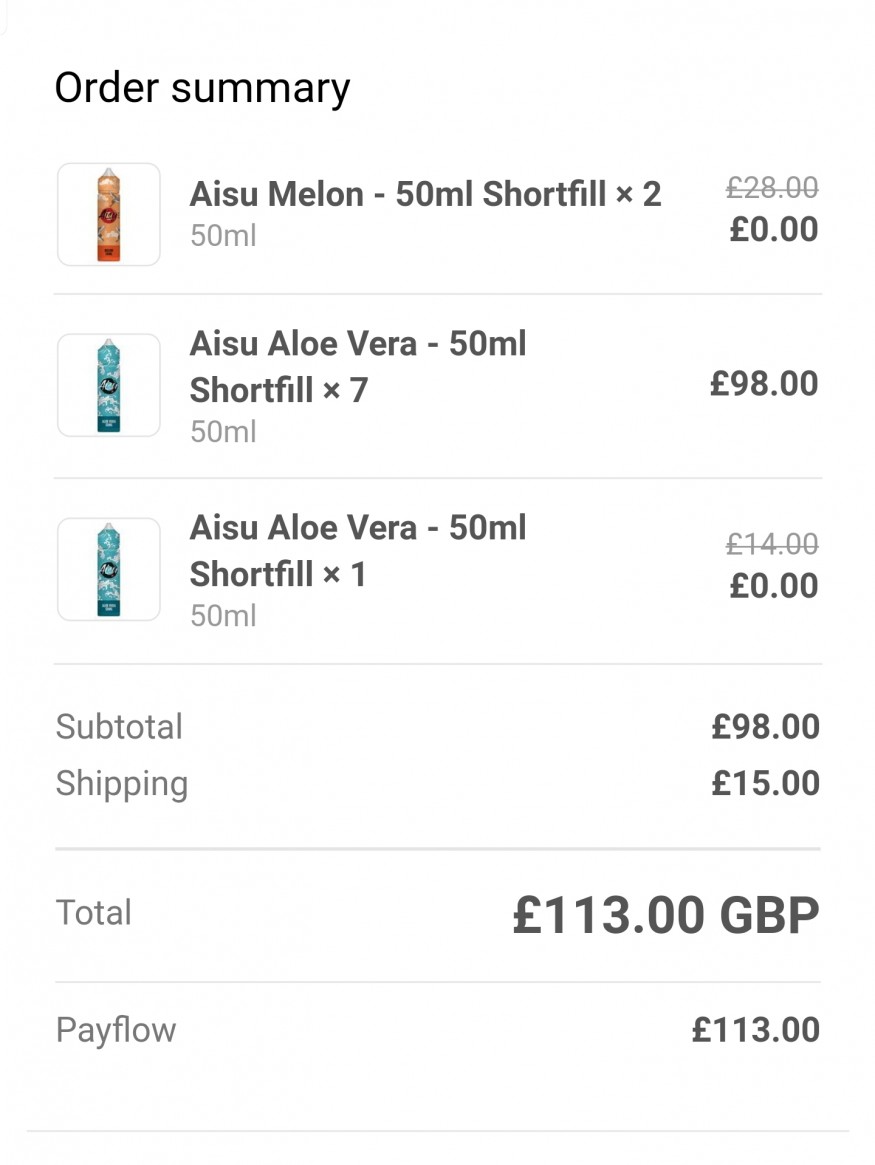Screen dimensions: 875x1165
Task: Click the £0.00 price for Aisu Melon
Action: 773,229
